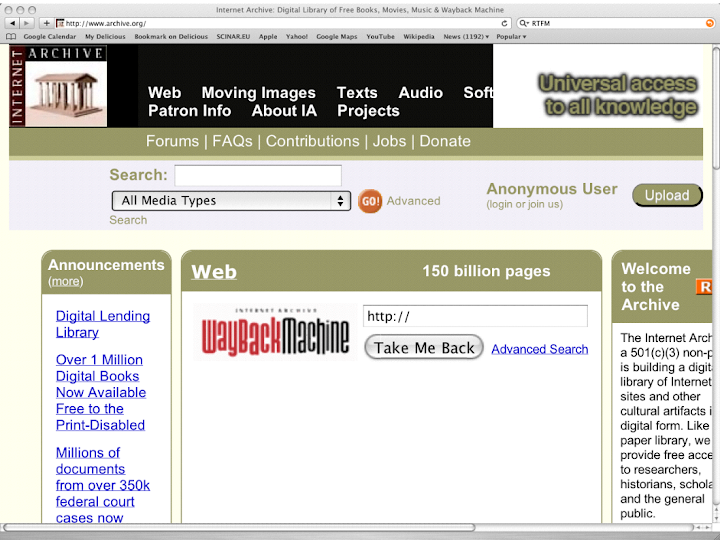
Task: Click the Anonymous User label
Action: tap(552, 189)
